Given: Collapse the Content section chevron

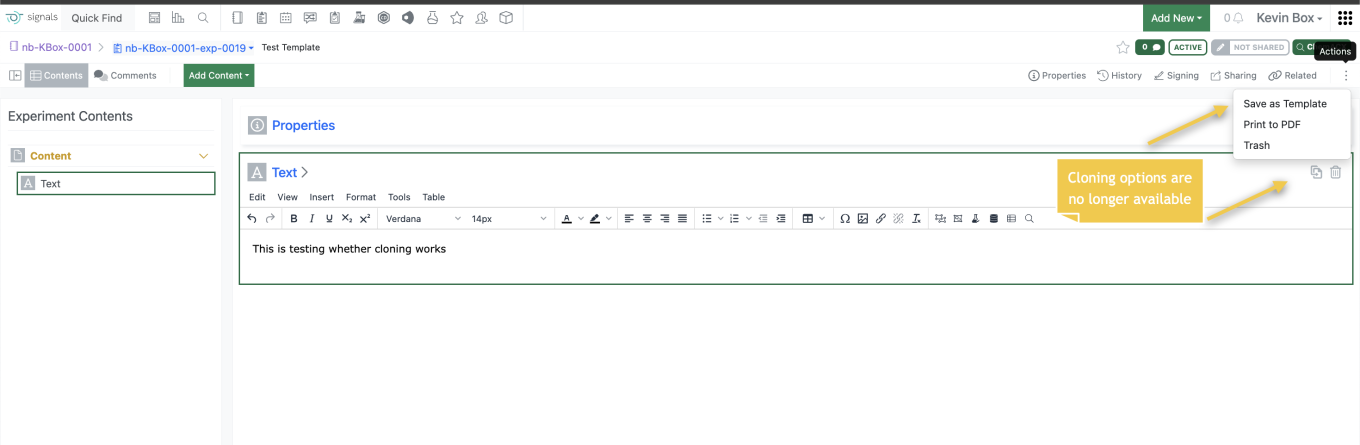Looking at the screenshot, I should 204,156.
